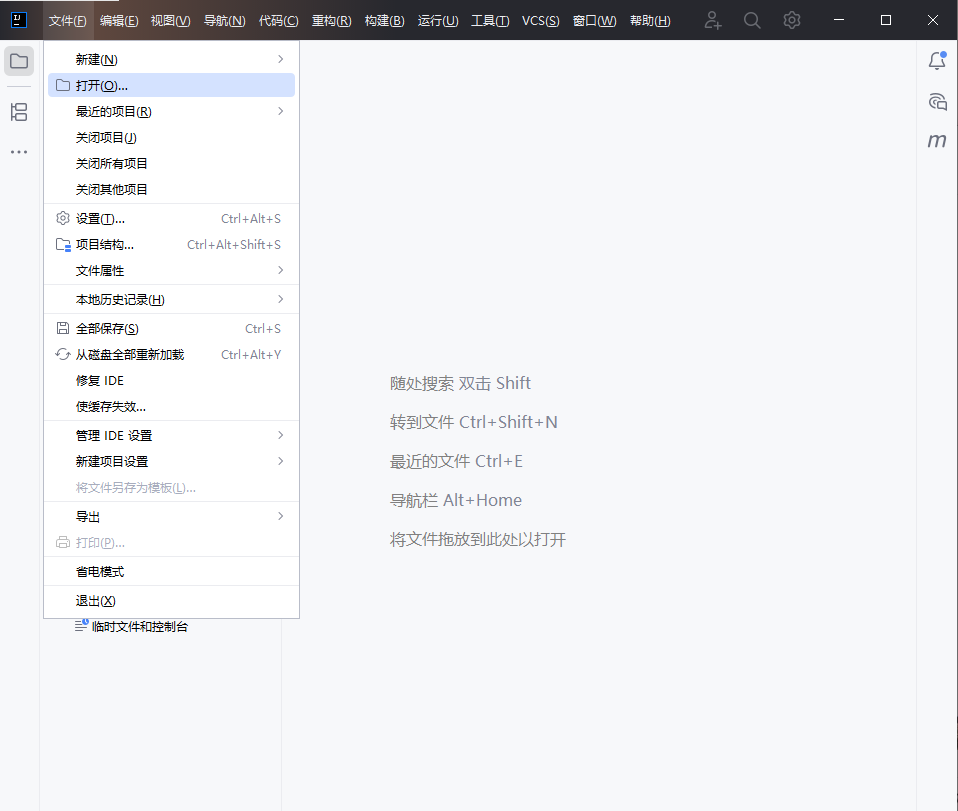Toggle 省电模式 (Power Save Mode)
The width and height of the screenshot is (958, 811).
(x=100, y=572)
